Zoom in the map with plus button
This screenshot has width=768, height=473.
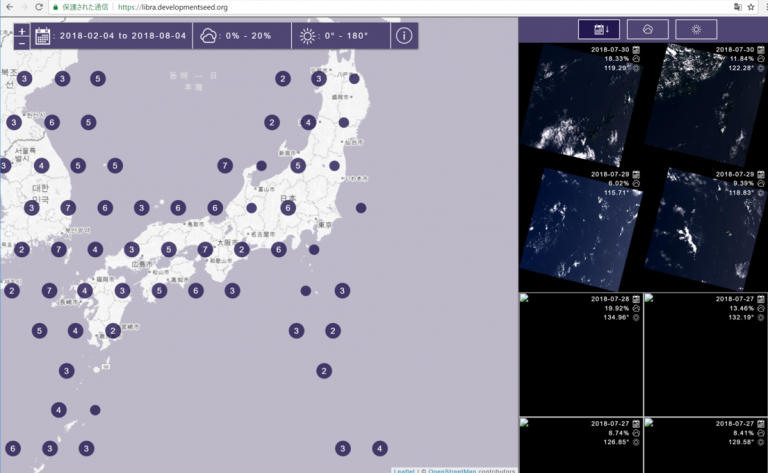(x=22, y=31)
